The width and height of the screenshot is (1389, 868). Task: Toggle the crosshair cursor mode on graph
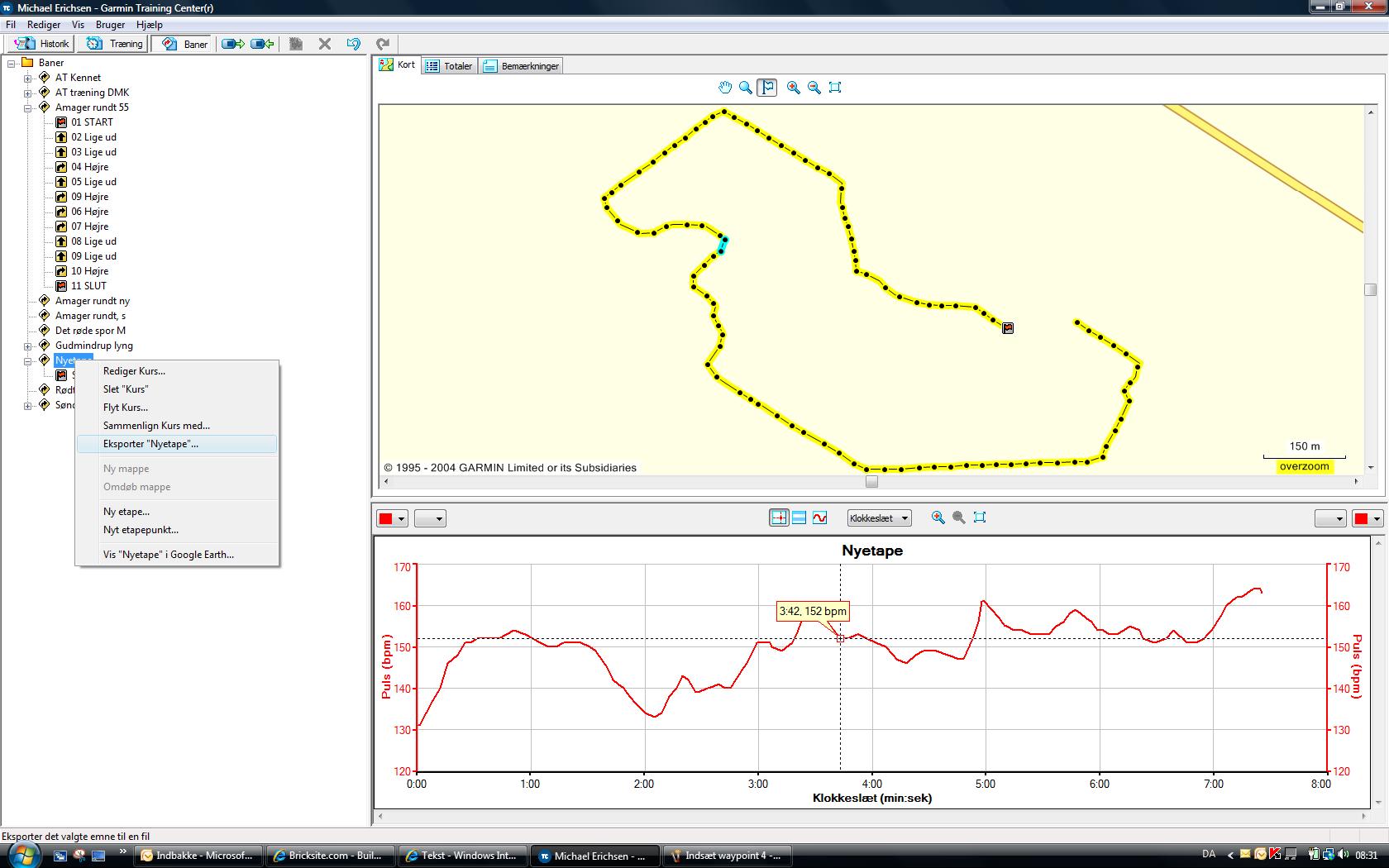point(779,518)
